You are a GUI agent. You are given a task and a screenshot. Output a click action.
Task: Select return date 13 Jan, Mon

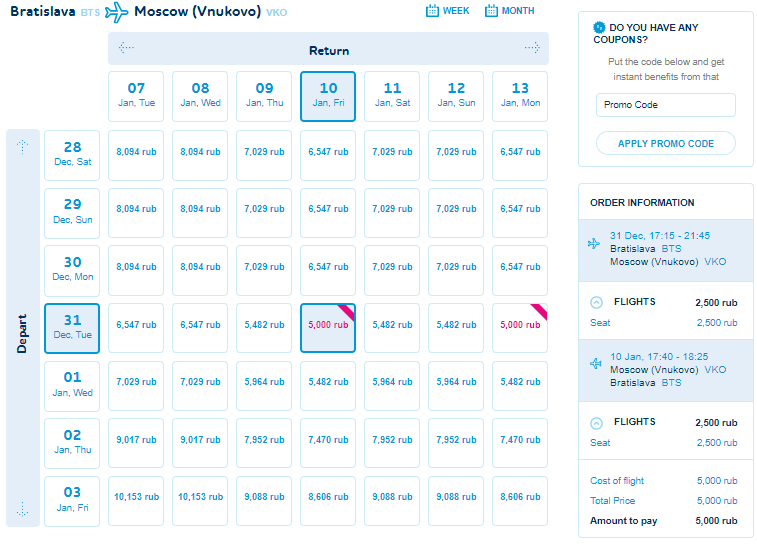(520, 97)
